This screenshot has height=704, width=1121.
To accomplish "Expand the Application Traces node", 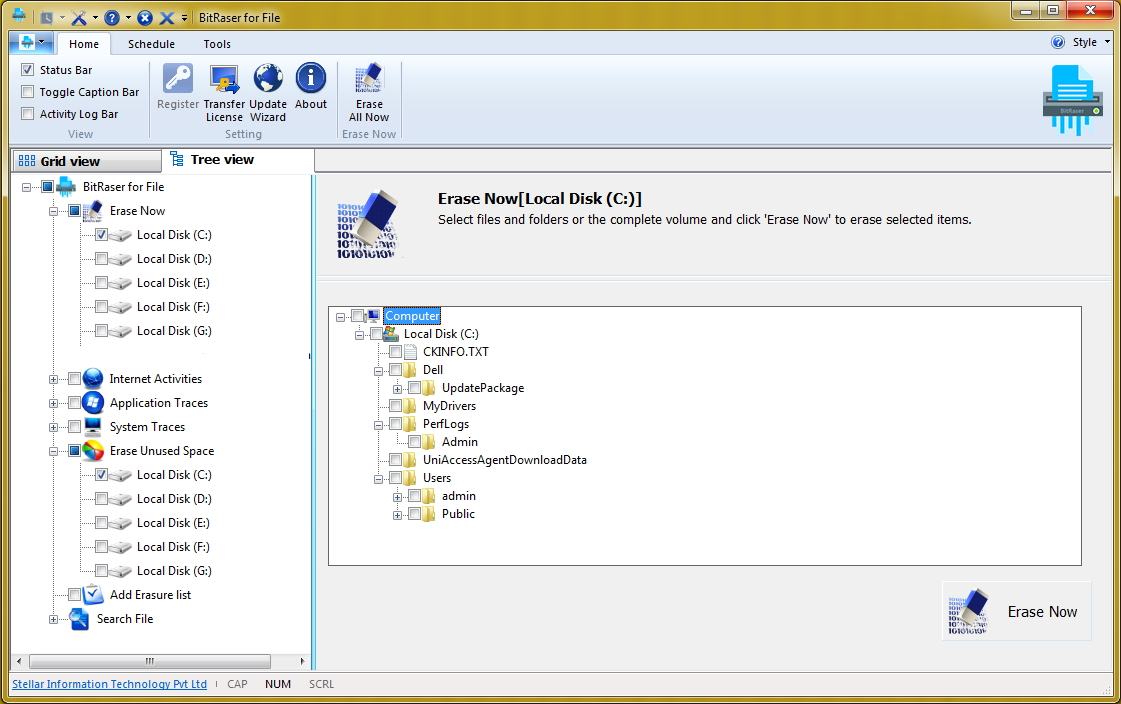I will coord(54,404).
